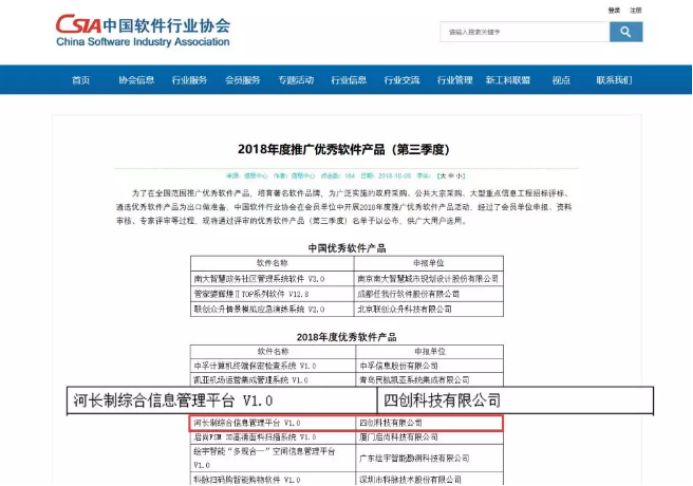The image size is (693, 486).
Task: Click the search keyword input field
Action: click(x=524, y=32)
